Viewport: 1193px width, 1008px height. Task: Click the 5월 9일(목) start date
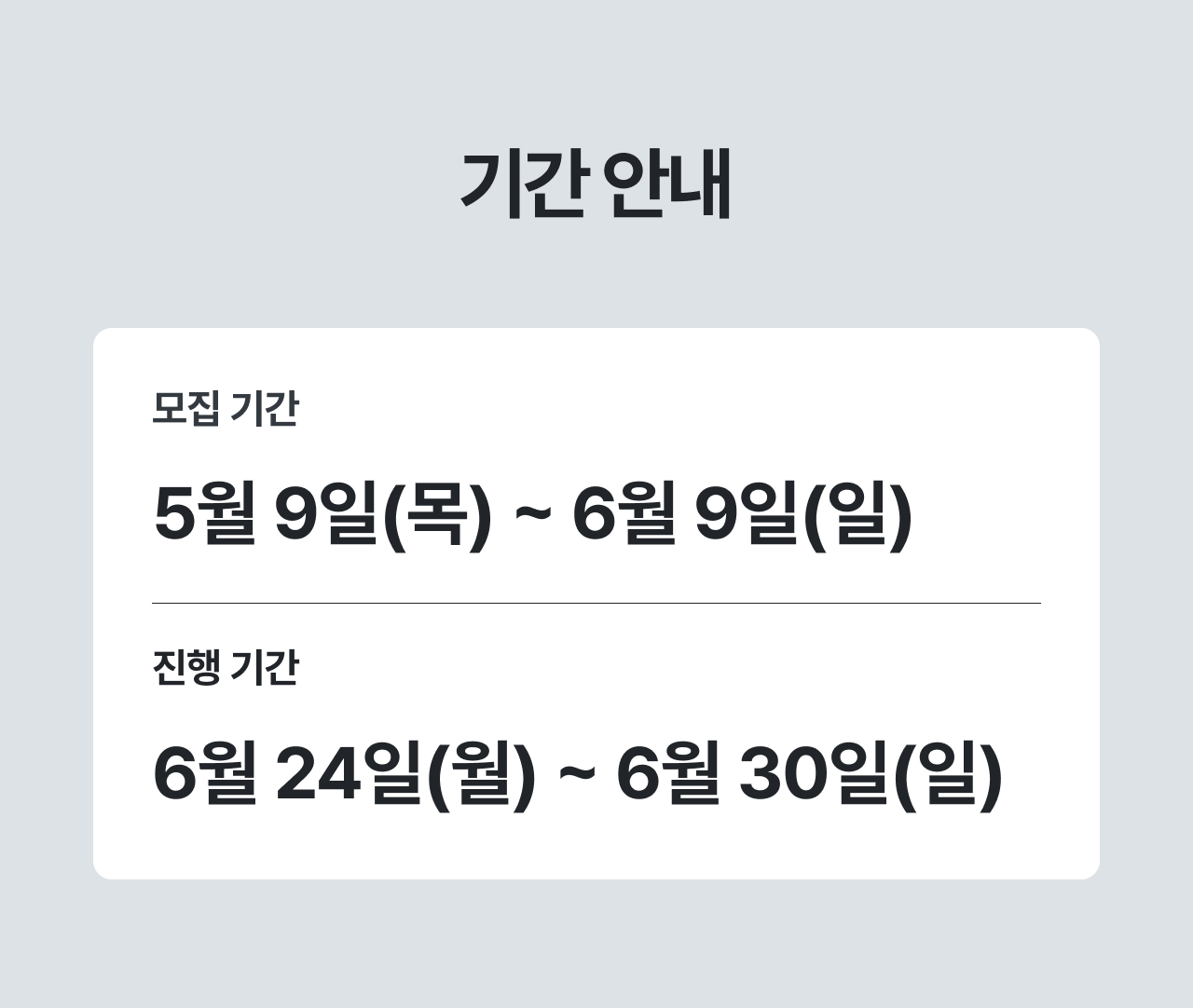(x=322, y=515)
